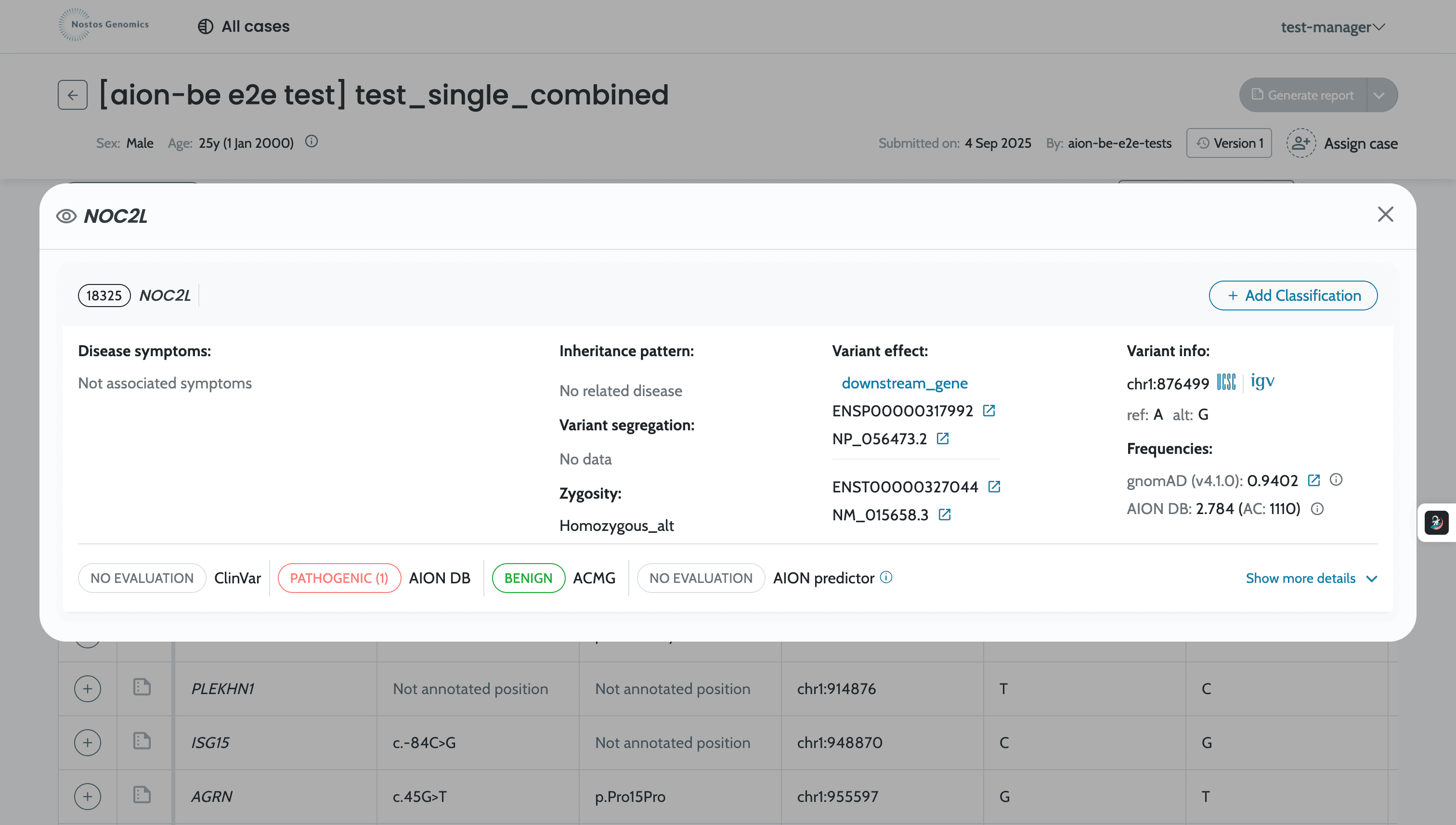Image resolution: width=1456 pixels, height=825 pixels.
Task: Open the NM_015658.3 transcript external link
Action: 944,515
